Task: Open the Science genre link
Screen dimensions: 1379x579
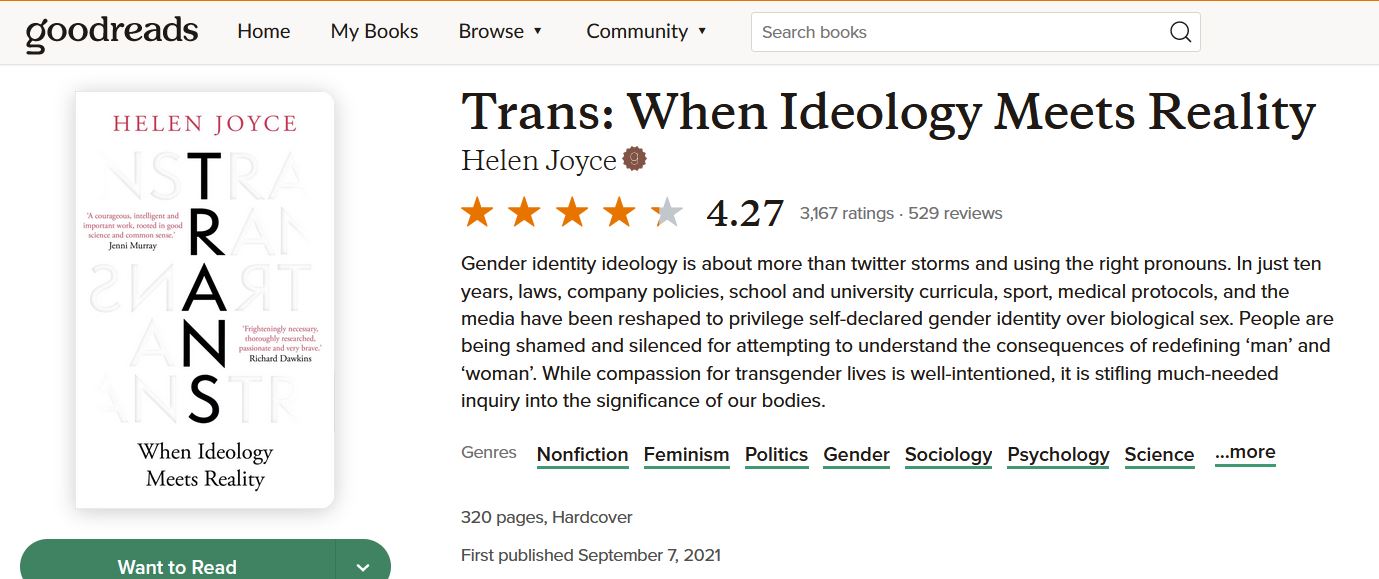Action: tap(1159, 455)
